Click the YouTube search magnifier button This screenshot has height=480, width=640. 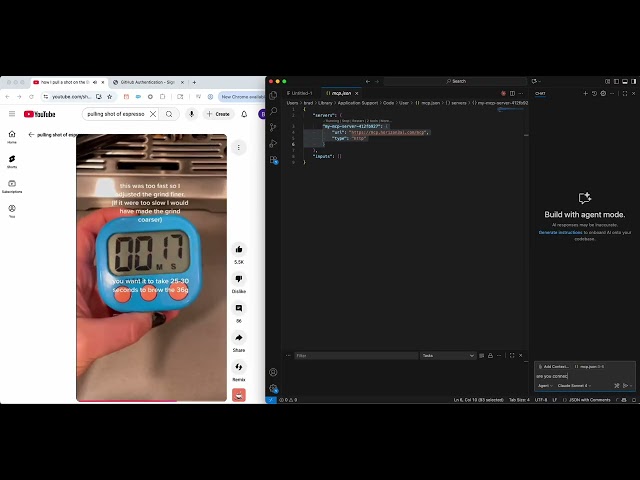169,114
